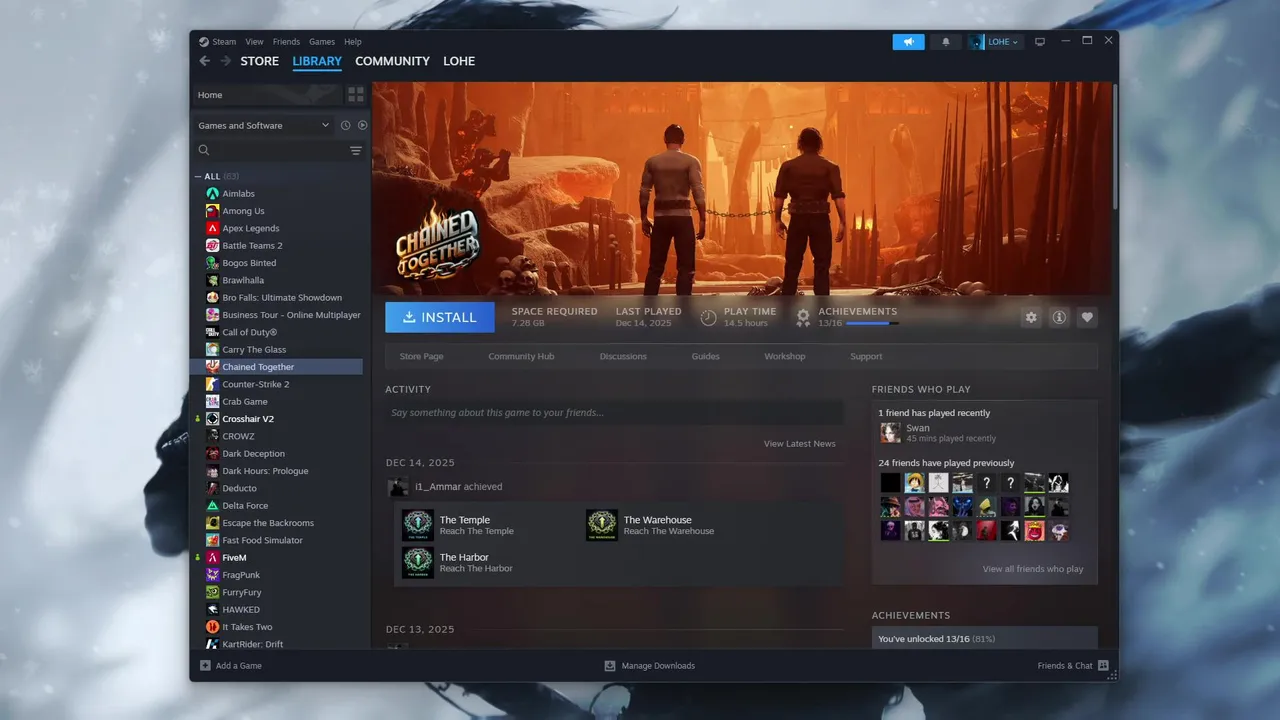Open the game settings gear icon
Viewport: 1280px width, 720px height.
pos(1031,317)
